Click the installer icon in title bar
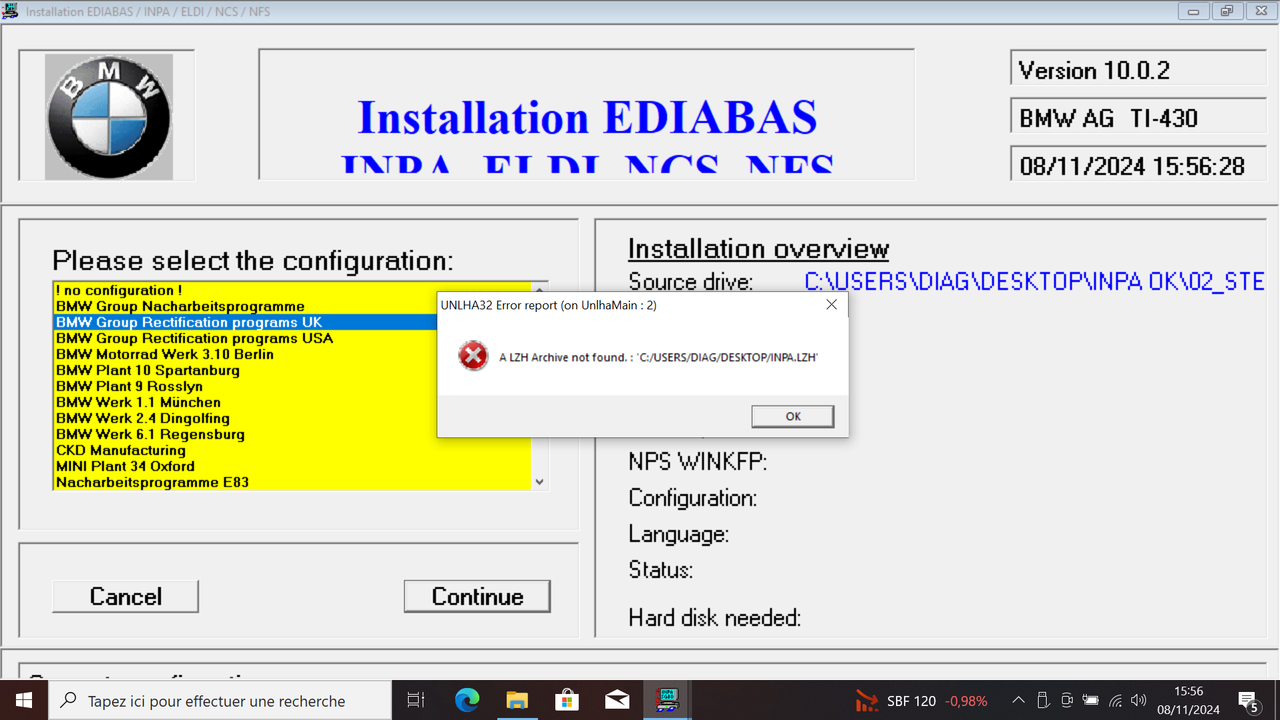Screen dimensions: 1280x720 click(10, 11)
